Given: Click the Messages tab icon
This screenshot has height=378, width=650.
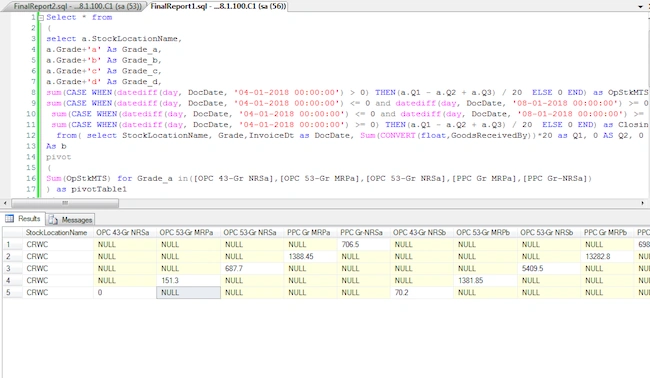Looking at the screenshot, I should click(53, 219).
